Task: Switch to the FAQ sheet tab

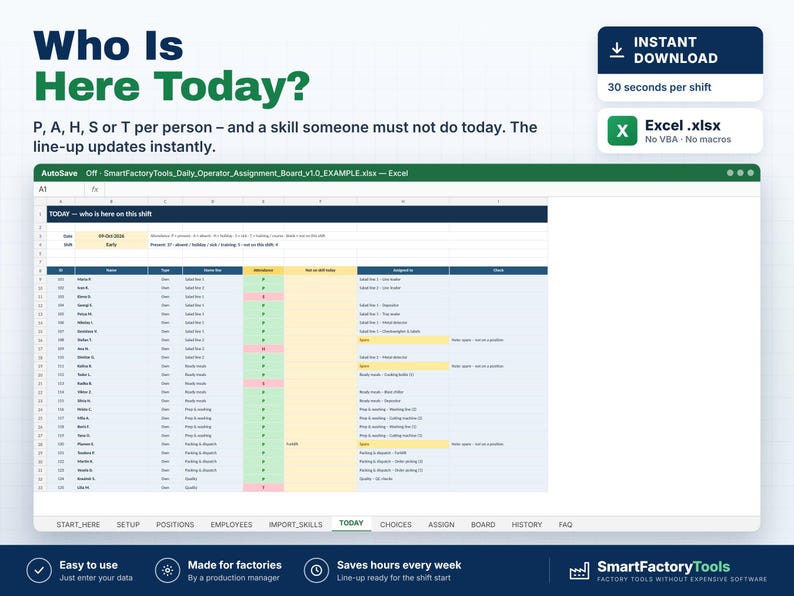Action: tap(566, 525)
